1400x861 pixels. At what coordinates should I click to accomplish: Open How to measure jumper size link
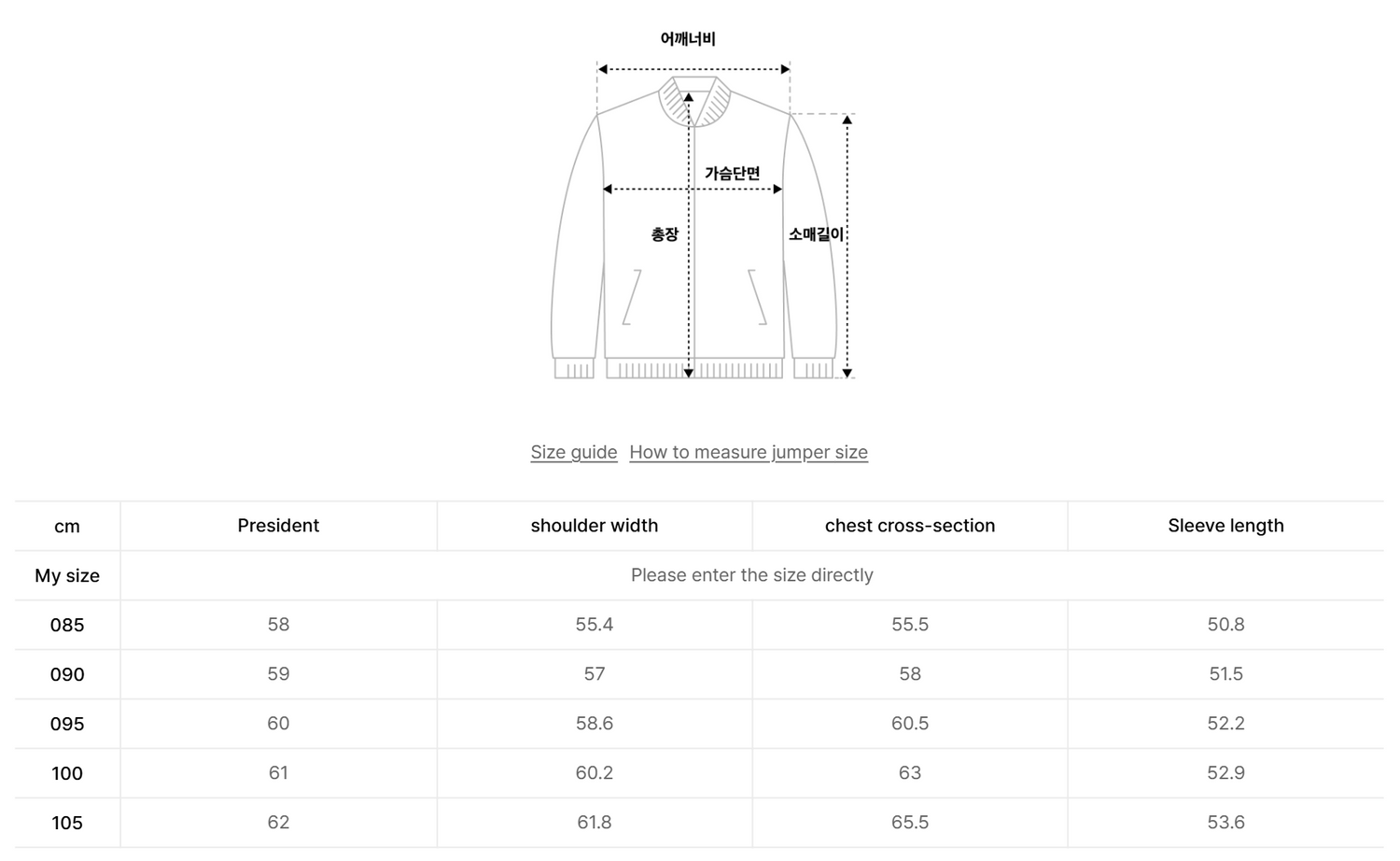pos(749,452)
